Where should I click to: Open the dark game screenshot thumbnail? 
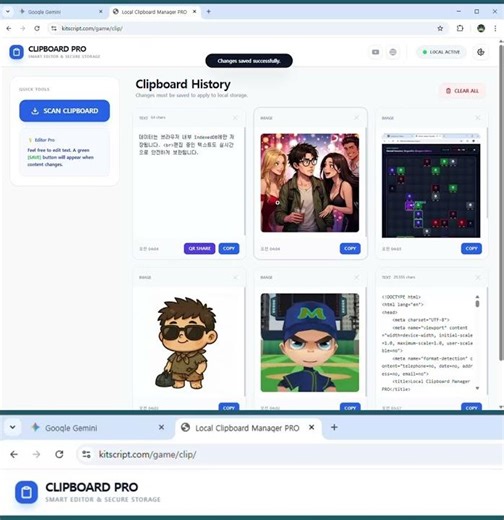pos(431,185)
